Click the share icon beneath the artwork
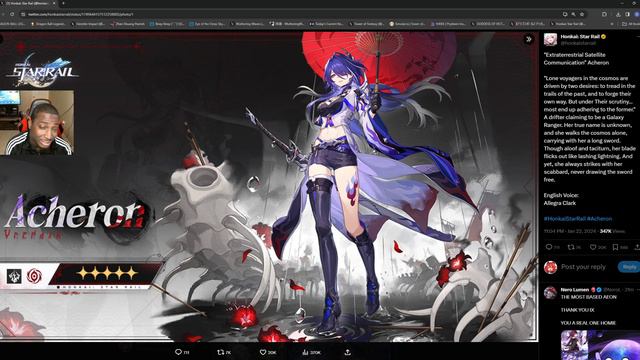The height and width of the screenshot is (360, 640). [x=347, y=352]
